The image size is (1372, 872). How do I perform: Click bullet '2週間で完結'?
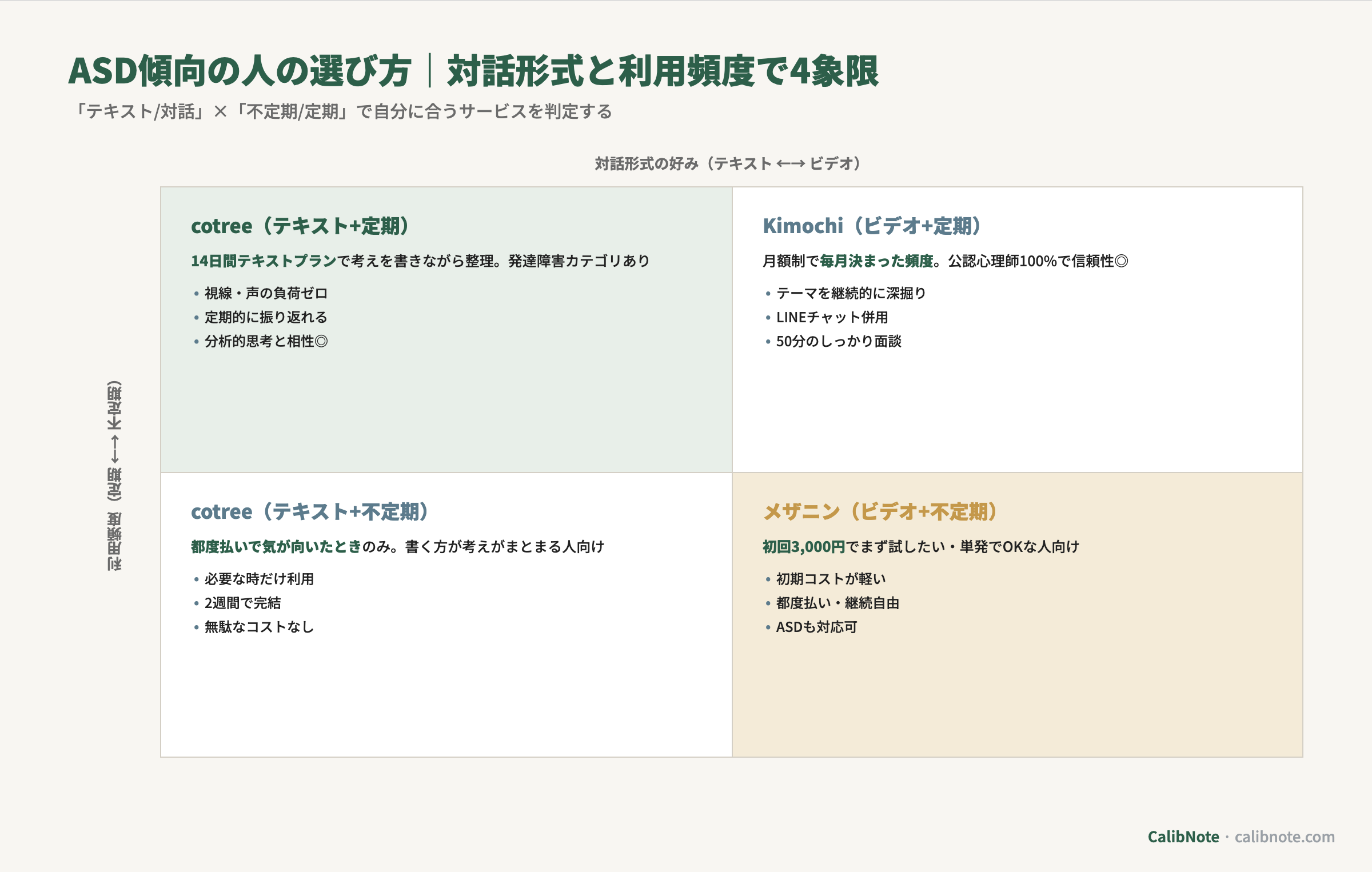tap(242, 603)
